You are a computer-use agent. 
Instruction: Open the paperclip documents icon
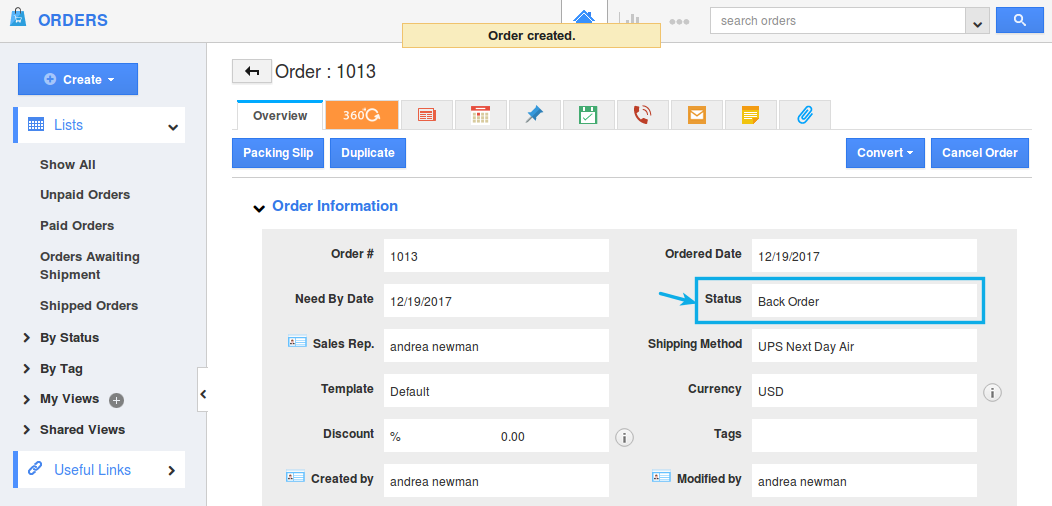tap(804, 115)
